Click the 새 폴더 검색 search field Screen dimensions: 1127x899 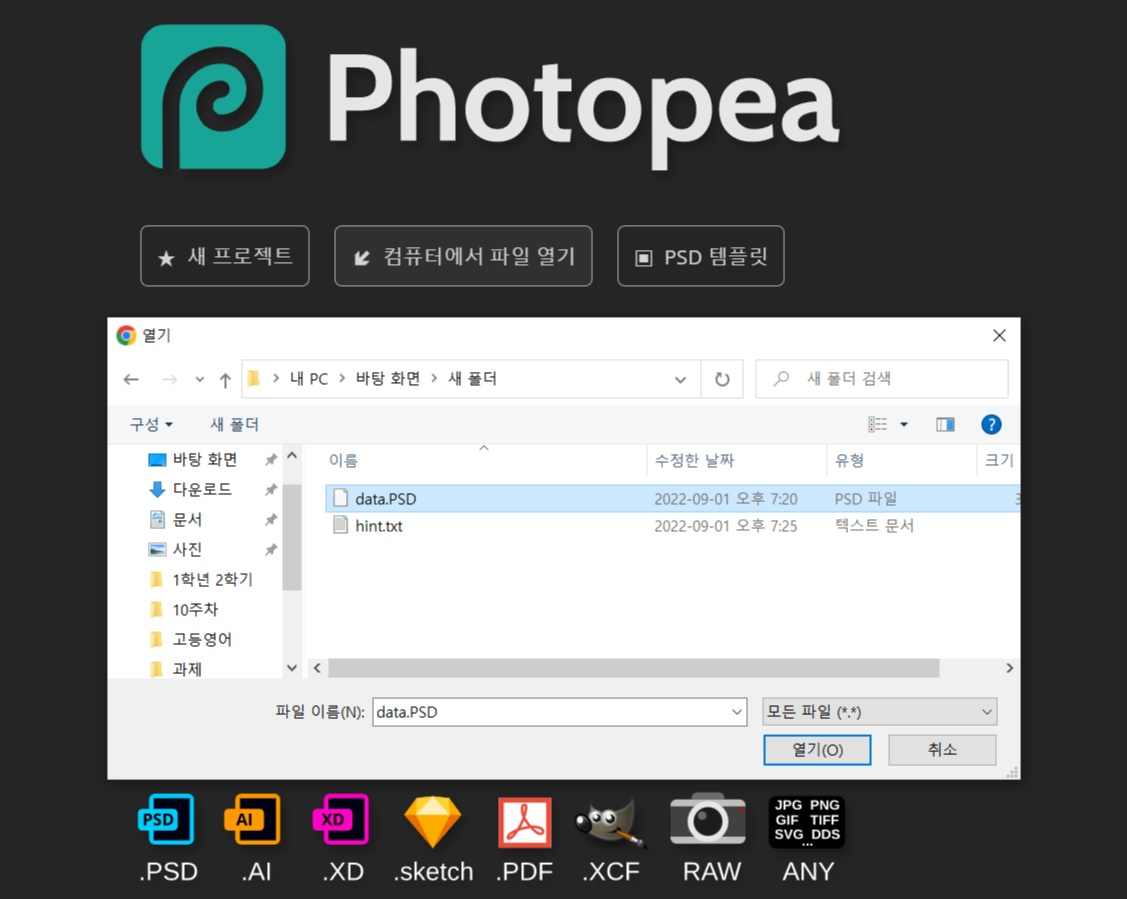(882, 379)
